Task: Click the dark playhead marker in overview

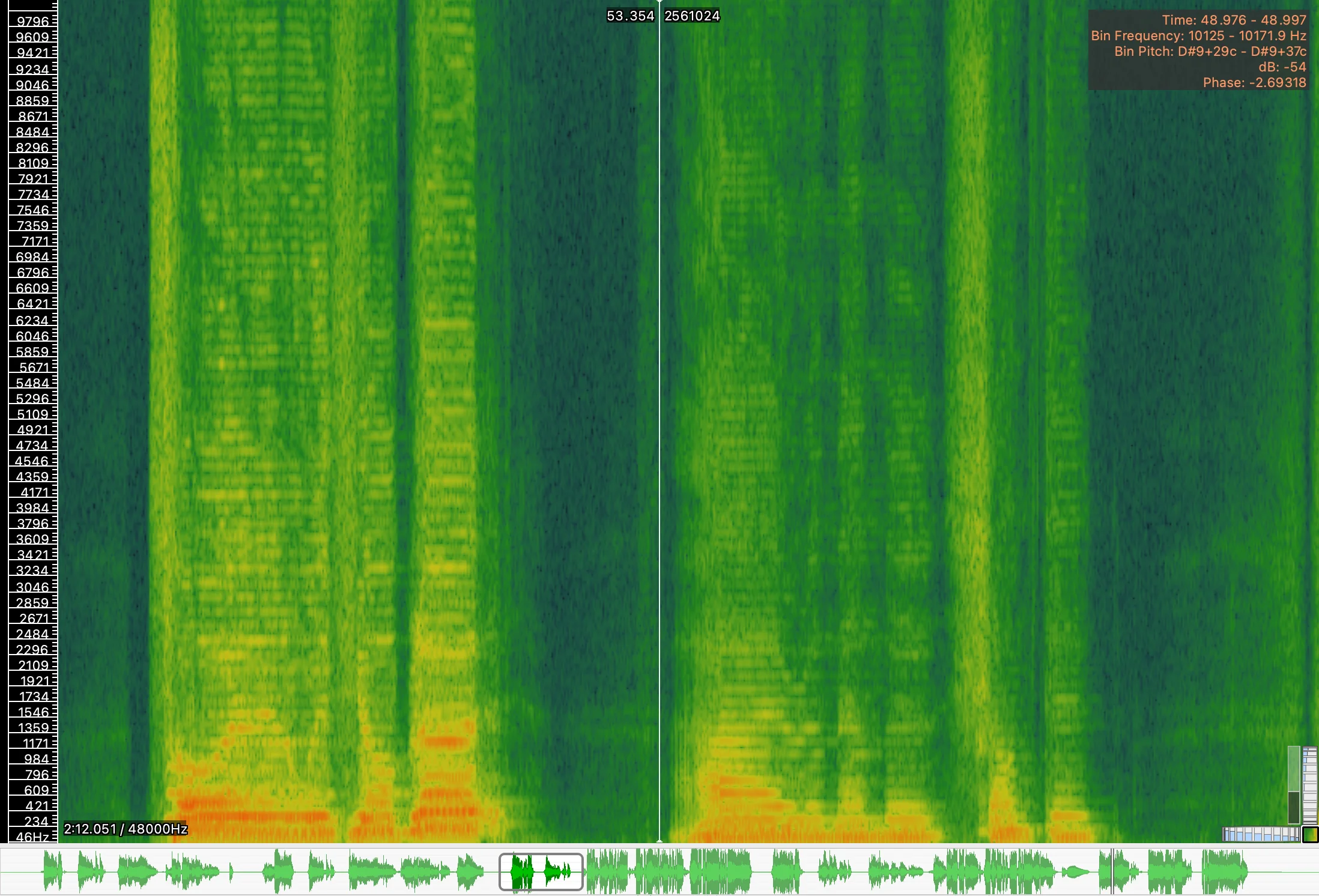Action: (1112, 871)
